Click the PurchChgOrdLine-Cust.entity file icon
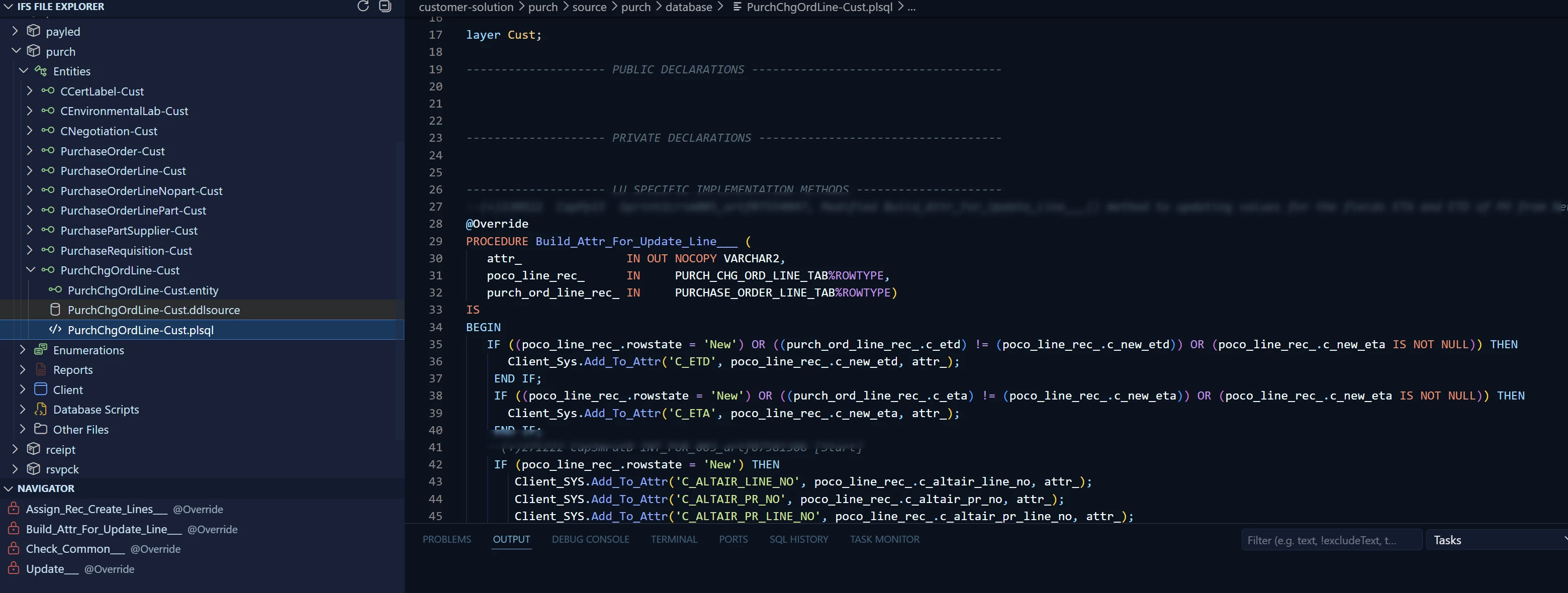Image resolution: width=1568 pixels, height=593 pixels. tap(55, 289)
